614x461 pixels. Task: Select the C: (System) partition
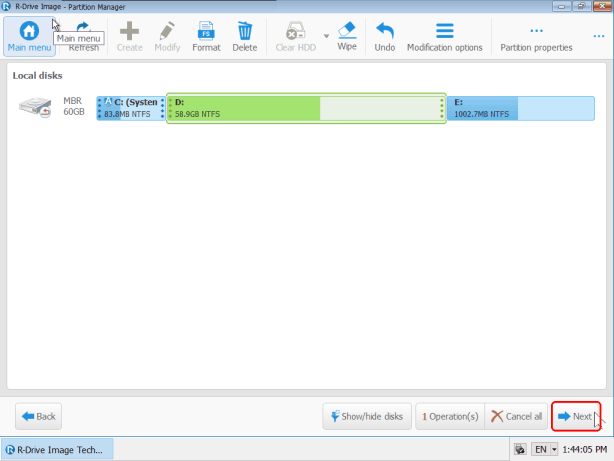click(131, 108)
